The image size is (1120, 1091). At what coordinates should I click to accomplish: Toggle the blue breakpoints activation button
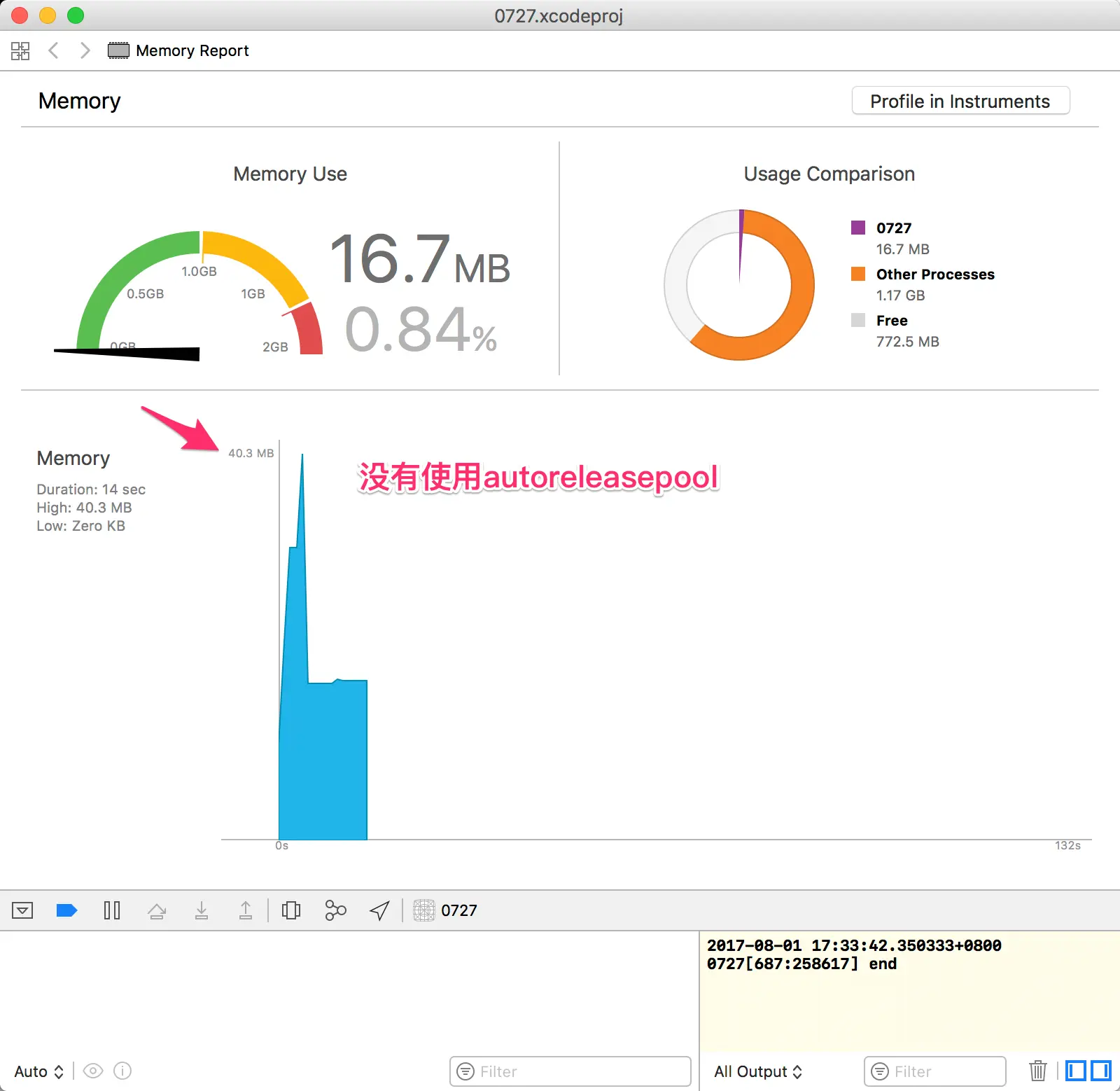tap(66, 910)
